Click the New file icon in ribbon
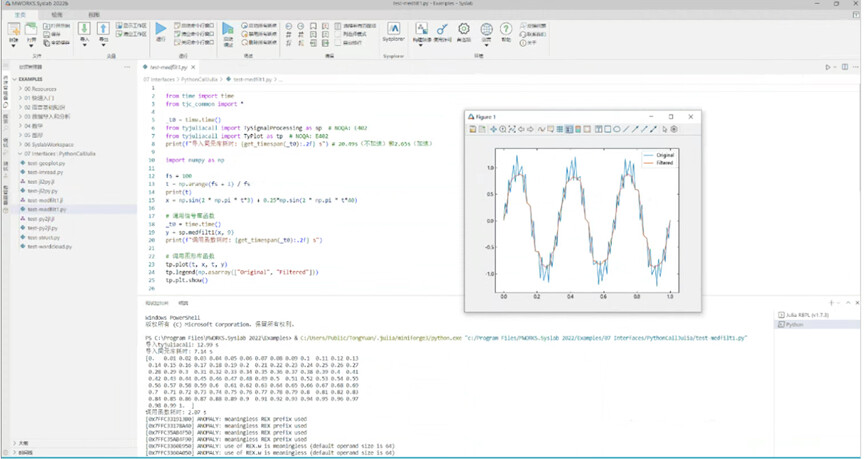This screenshot has height=459, width=864. pyautogui.click(x=14, y=29)
